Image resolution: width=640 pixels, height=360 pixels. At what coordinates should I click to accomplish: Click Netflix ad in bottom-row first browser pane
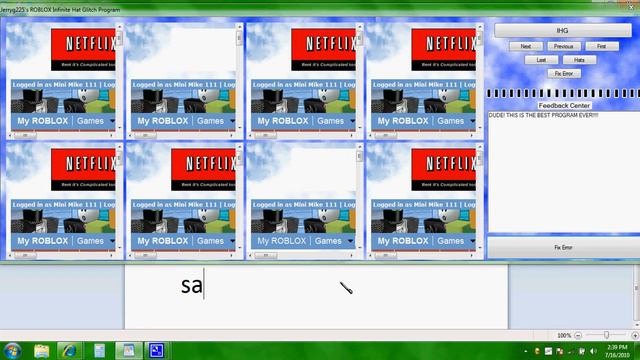pos(83,169)
